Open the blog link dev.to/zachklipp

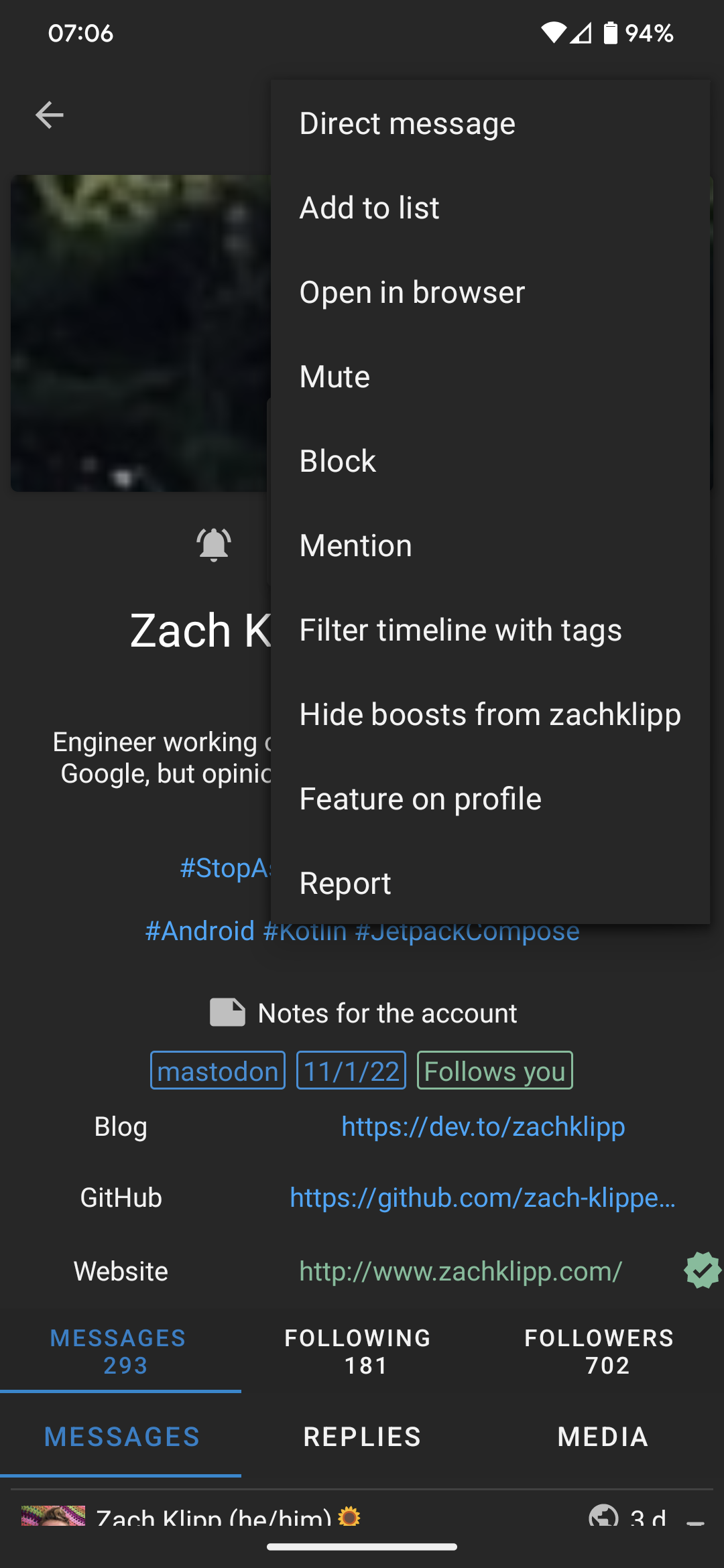[483, 1126]
